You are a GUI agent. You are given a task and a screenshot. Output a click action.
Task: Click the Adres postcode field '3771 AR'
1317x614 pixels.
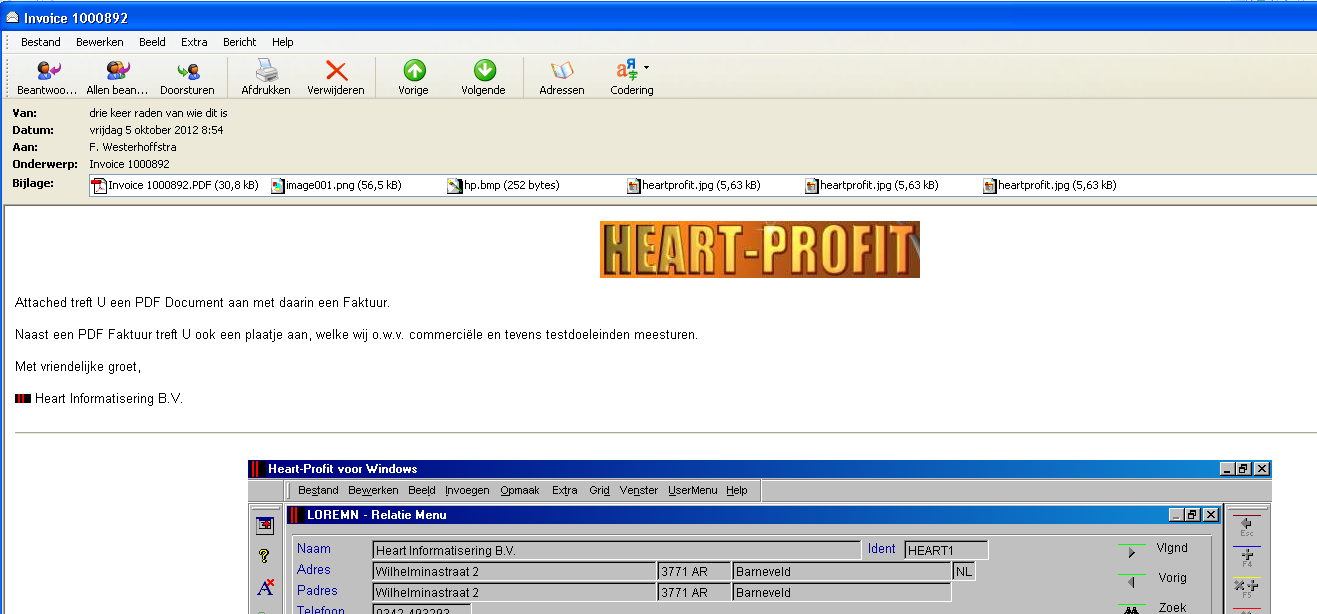pyautogui.click(x=694, y=571)
